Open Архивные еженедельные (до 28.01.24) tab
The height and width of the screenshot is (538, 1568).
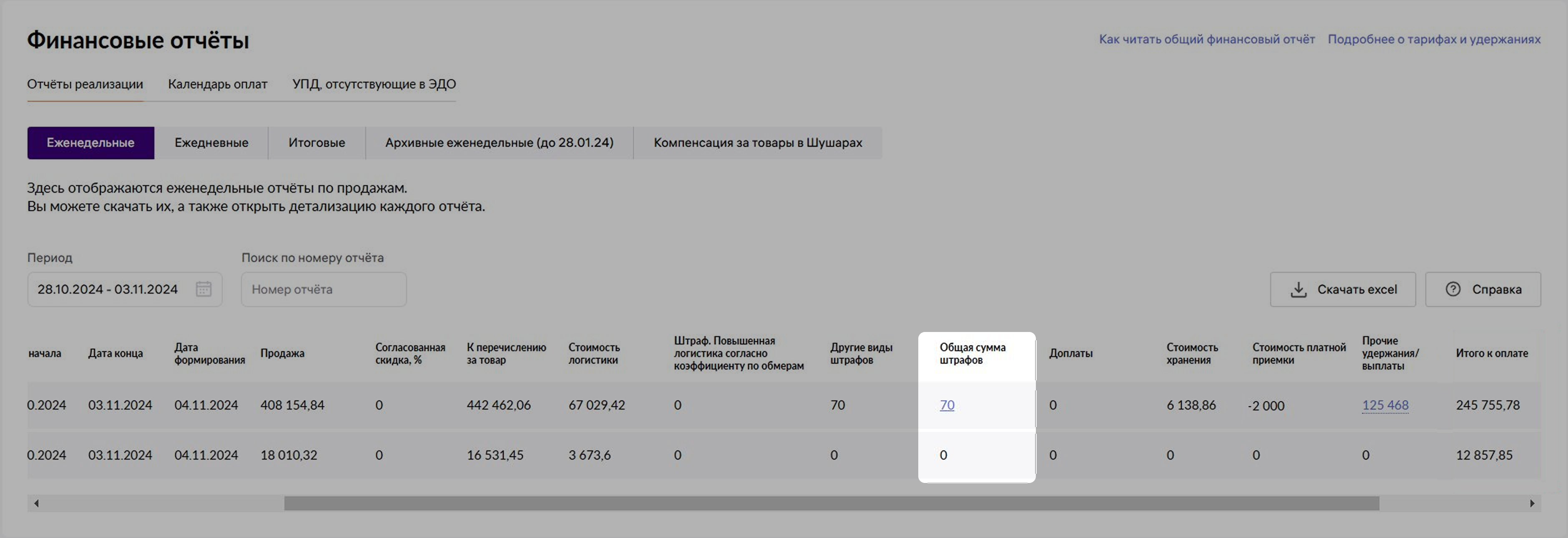click(x=499, y=143)
